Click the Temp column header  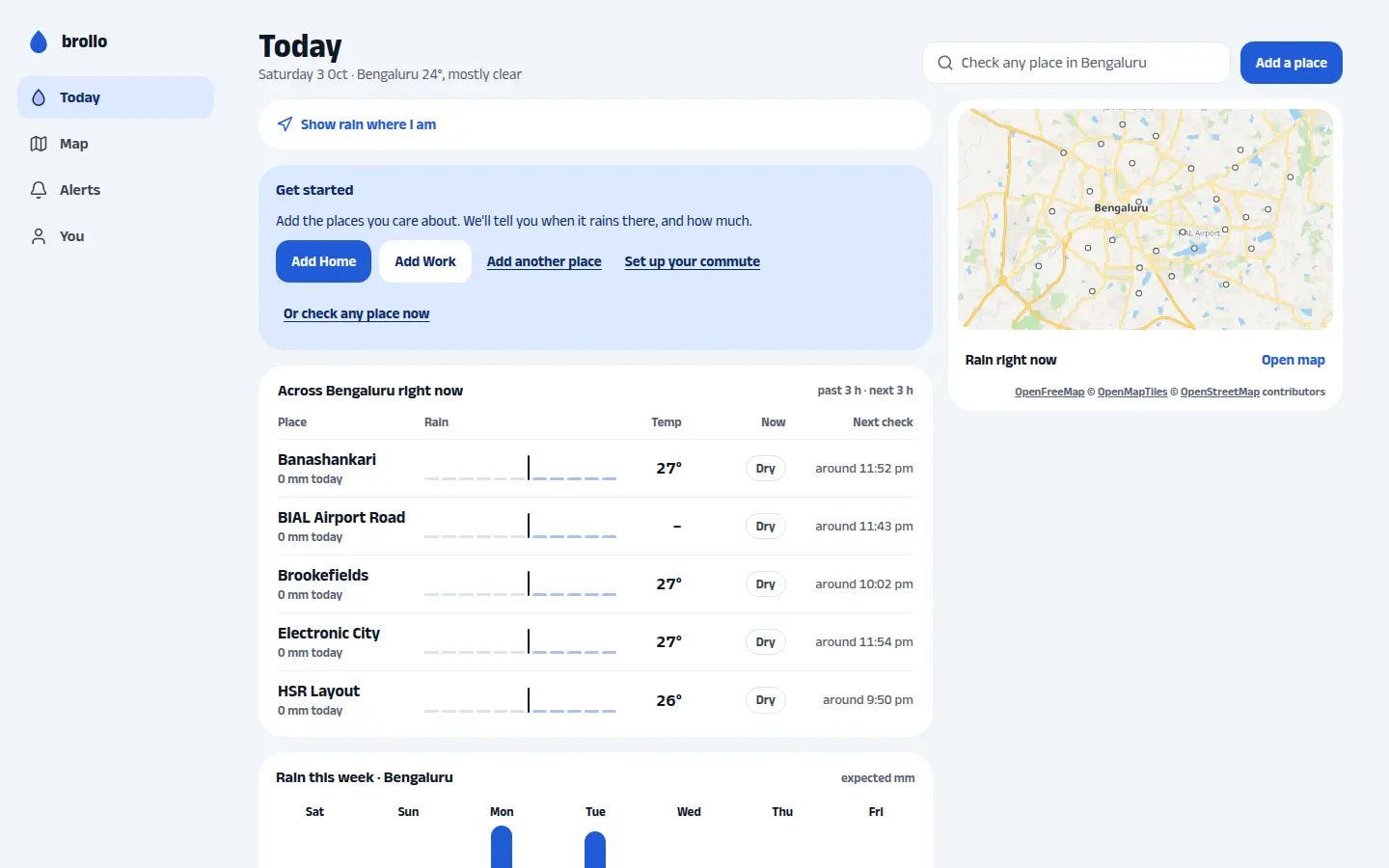tap(667, 422)
